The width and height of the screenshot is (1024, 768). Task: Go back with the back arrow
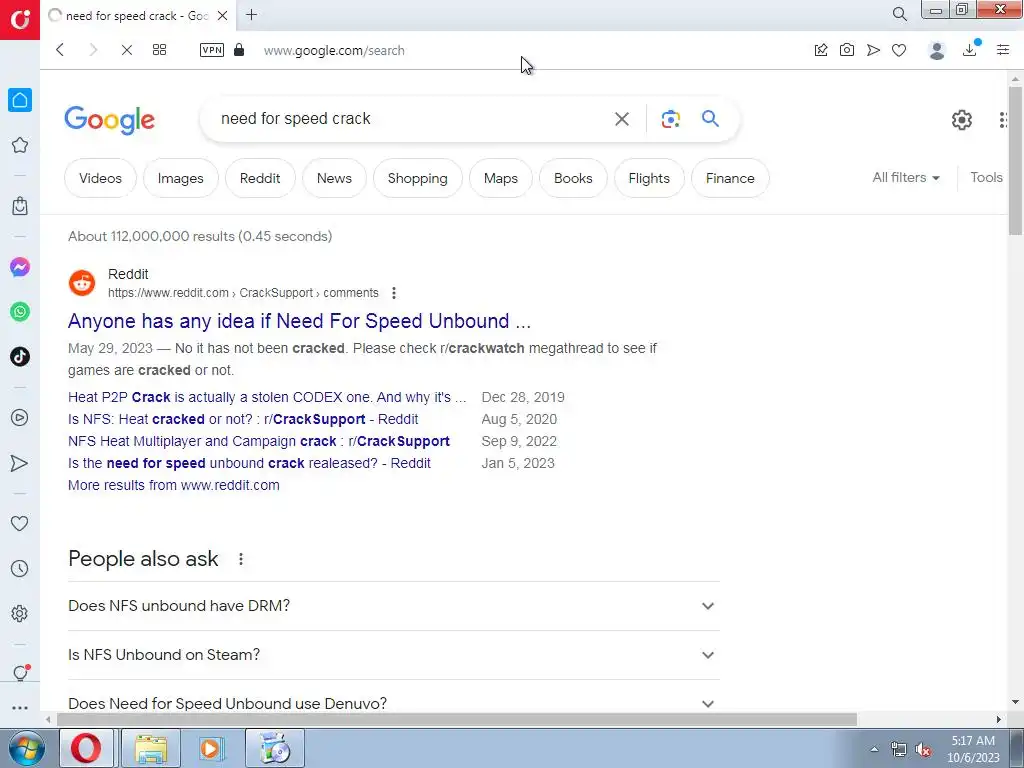coord(60,50)
